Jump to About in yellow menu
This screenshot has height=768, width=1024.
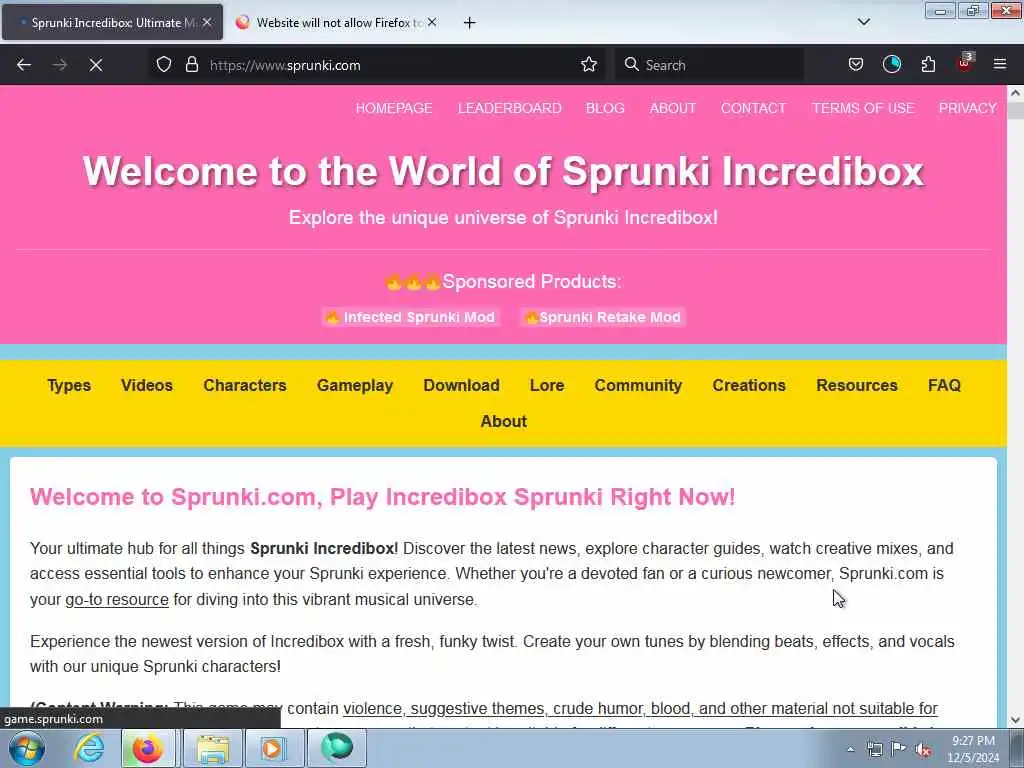(x=504, y=421)
